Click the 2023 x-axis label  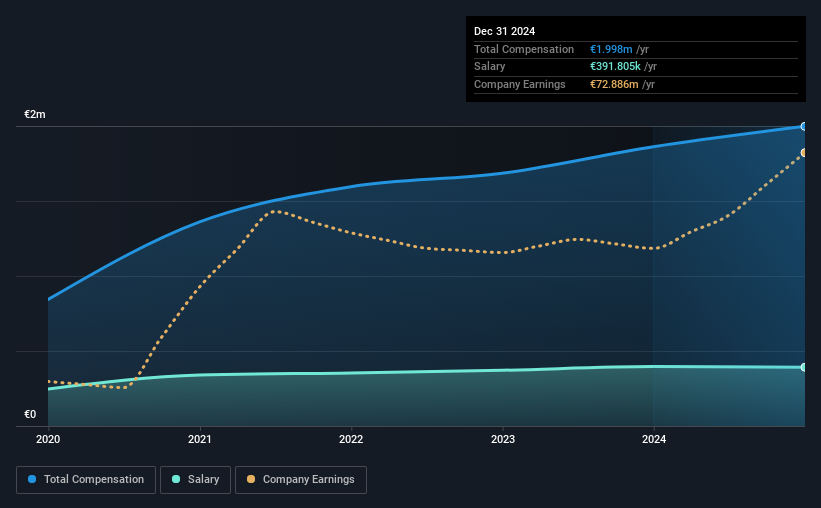click(503, 439)
